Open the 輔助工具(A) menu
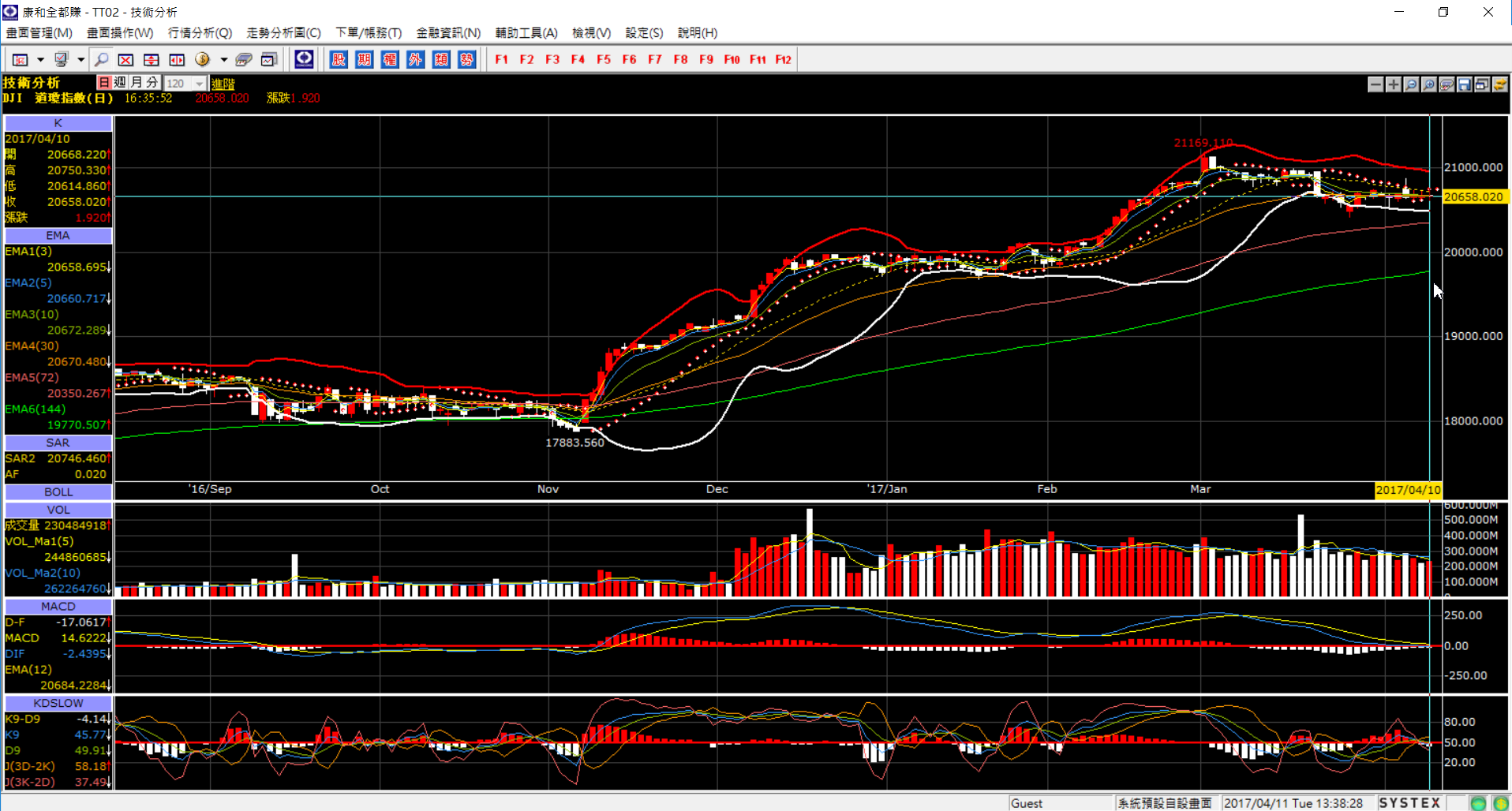1512x811 pixels. tap(526, 33)
